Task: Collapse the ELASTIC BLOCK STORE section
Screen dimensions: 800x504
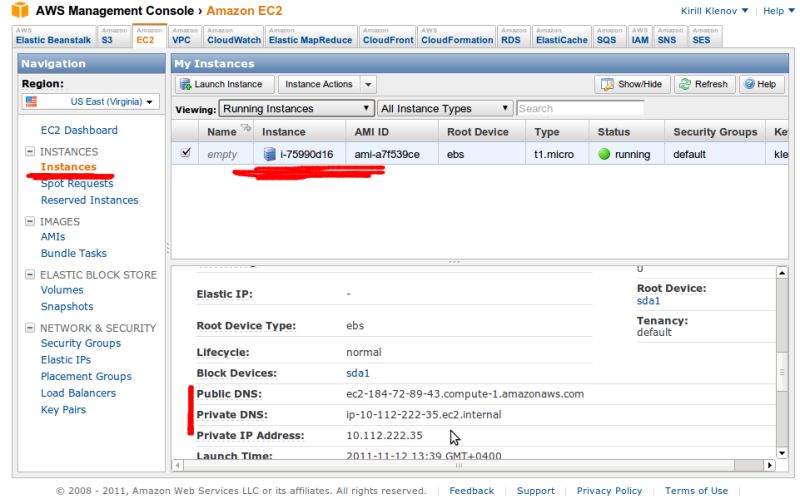Action: [x=30, y=274]
